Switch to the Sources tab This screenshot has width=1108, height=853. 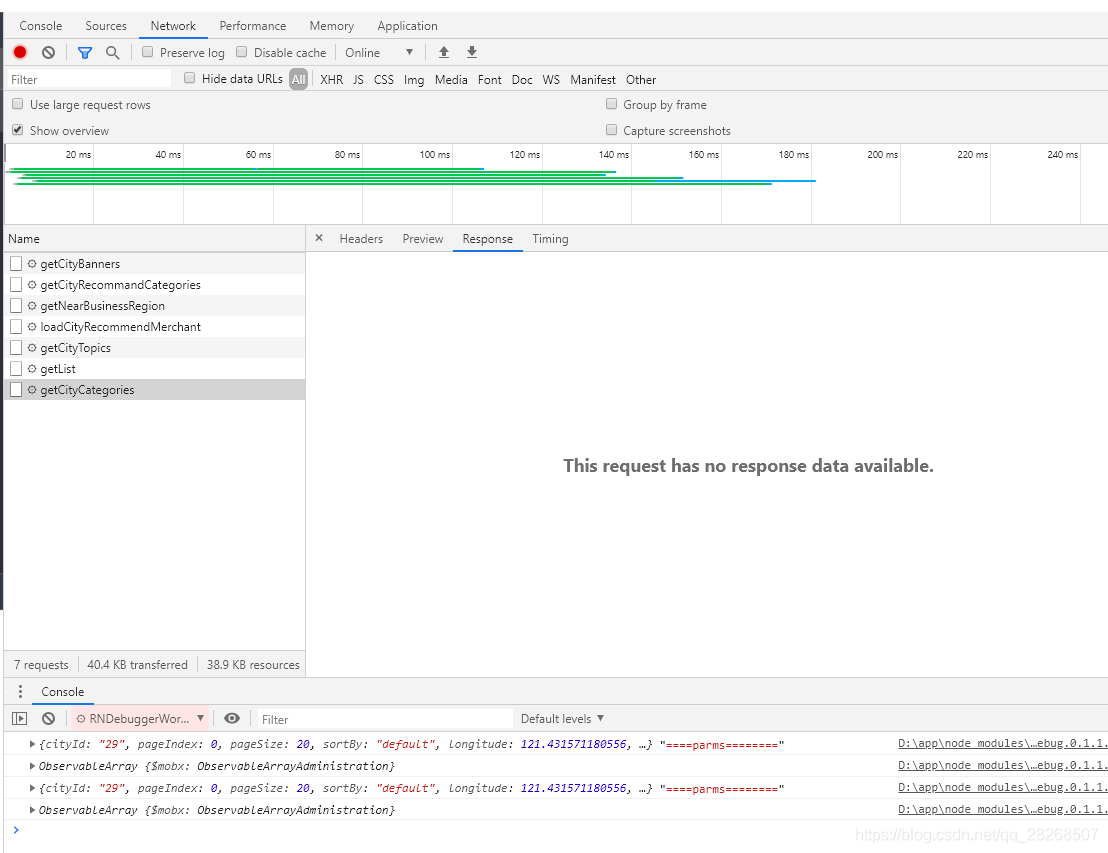tap(106, 25)
